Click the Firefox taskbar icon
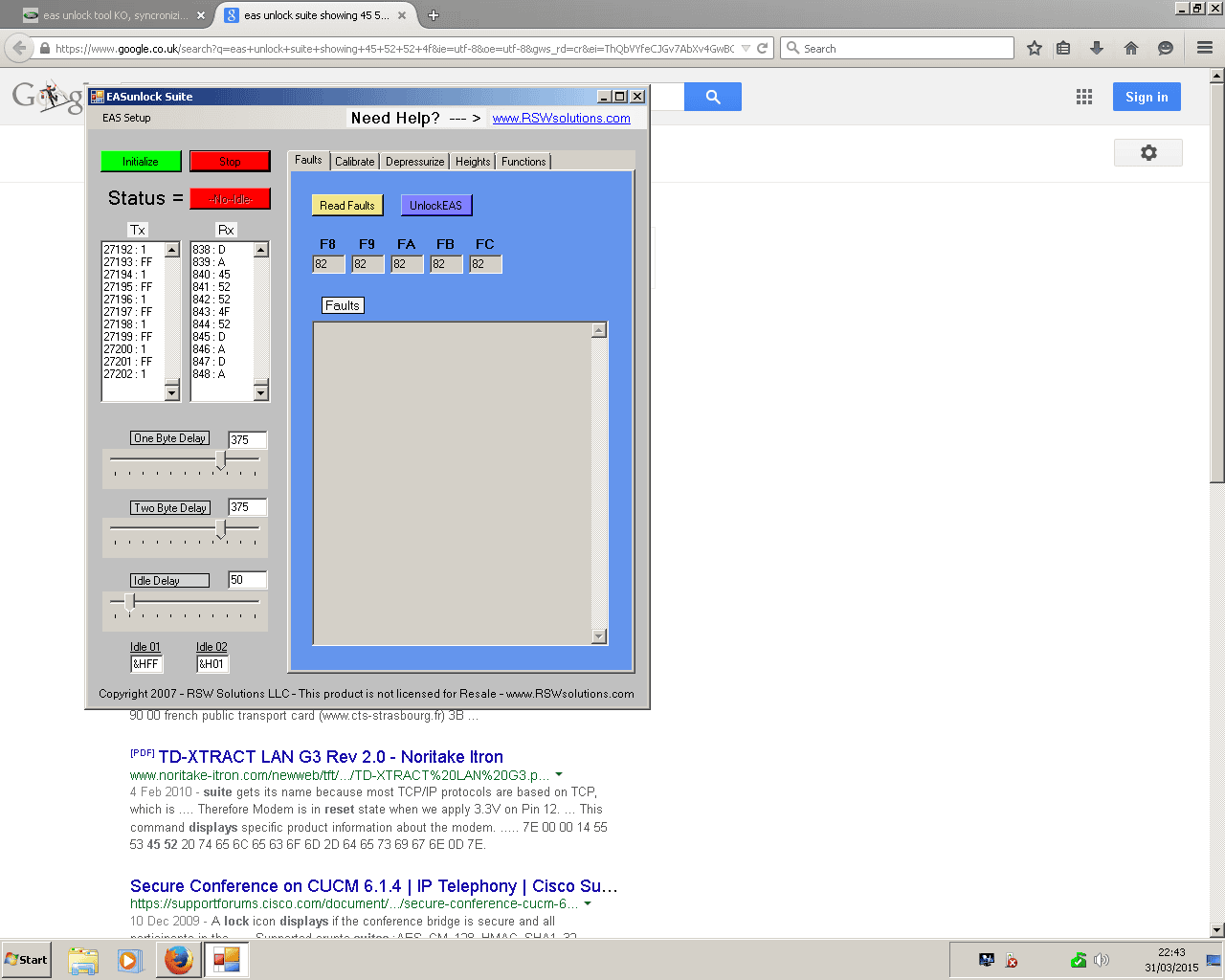The height and width of the screenshot is (980, 1225). (x=178, y=960)
